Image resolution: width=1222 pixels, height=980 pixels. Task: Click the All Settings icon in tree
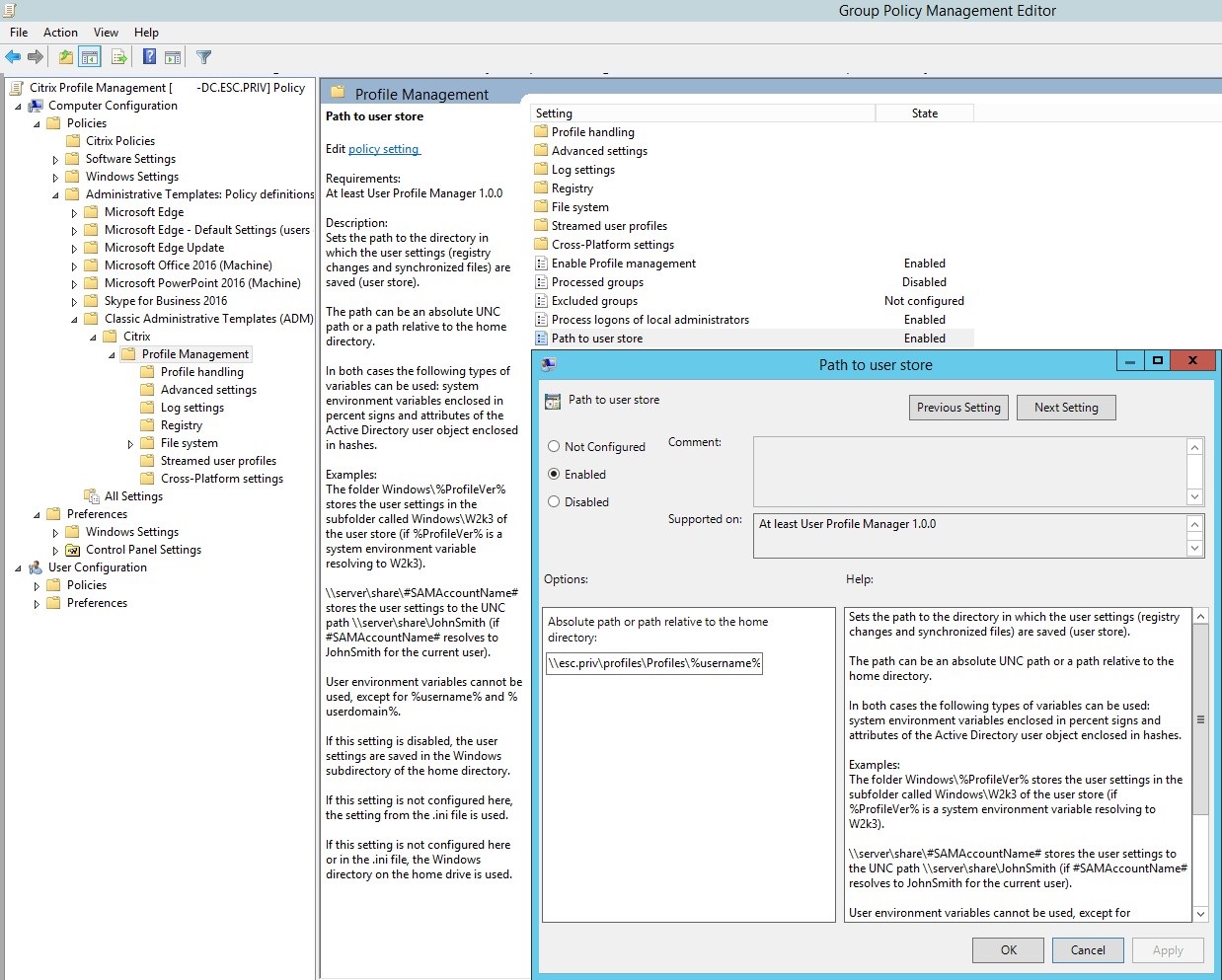pyautogui.click(x=92, y=496)
